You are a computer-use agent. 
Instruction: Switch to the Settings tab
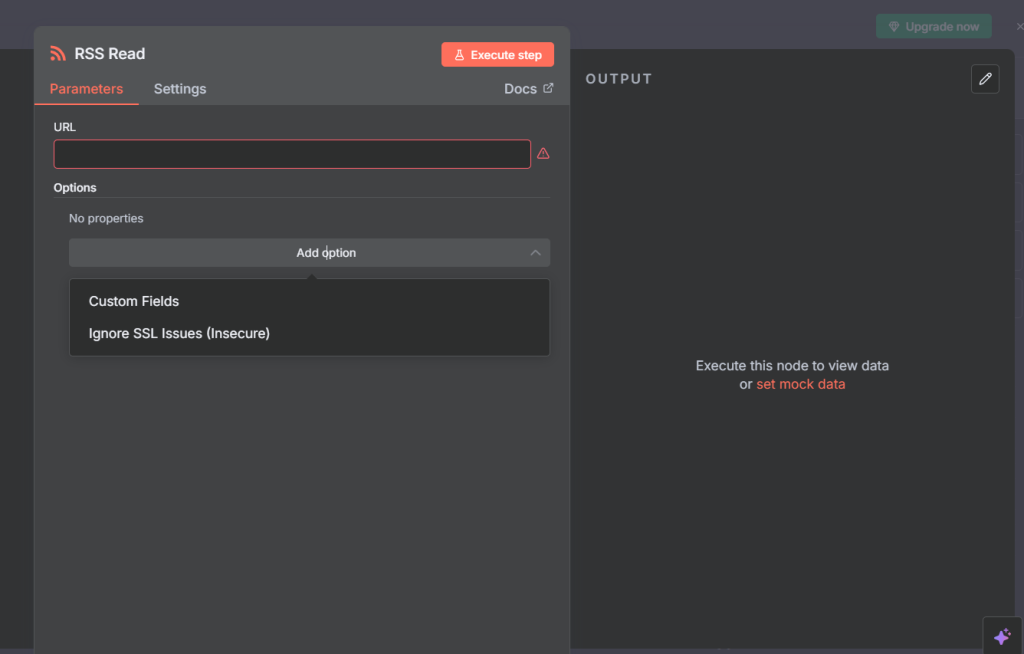pos(180,89)
